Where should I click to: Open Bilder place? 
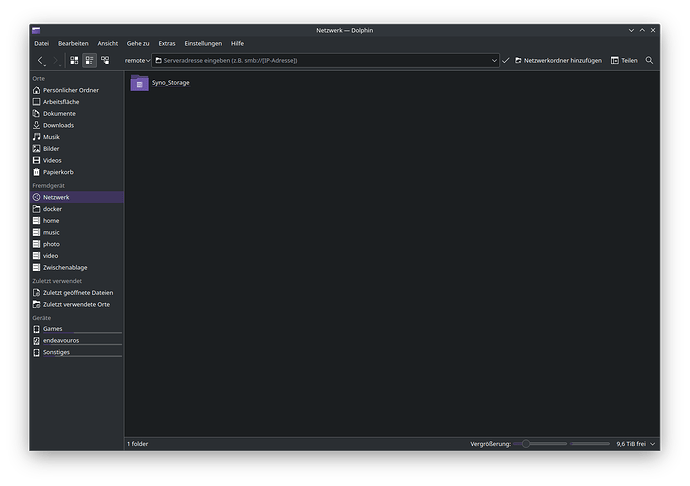(77, 149)
